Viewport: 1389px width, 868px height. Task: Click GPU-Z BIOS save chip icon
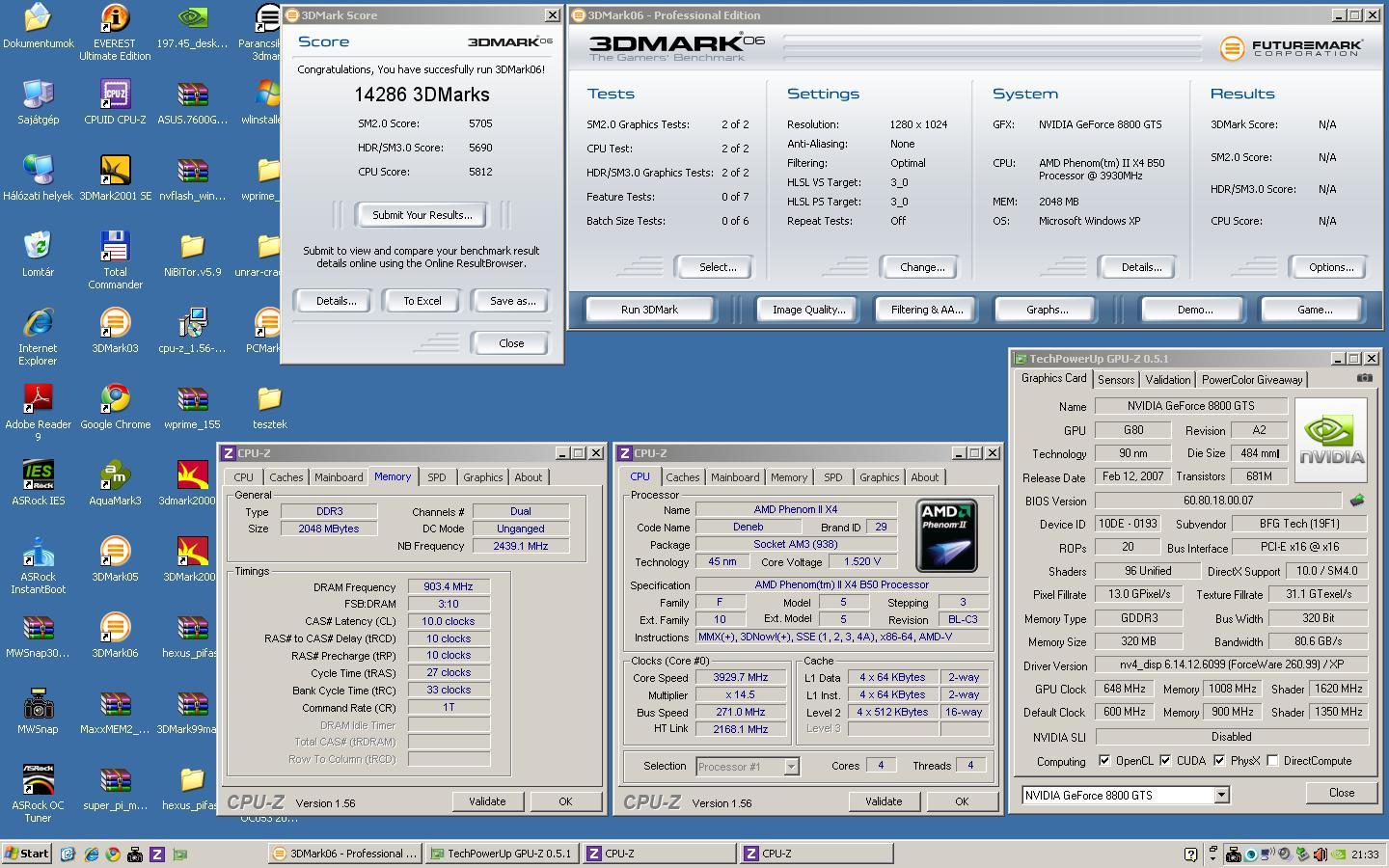click(1357, 501)
